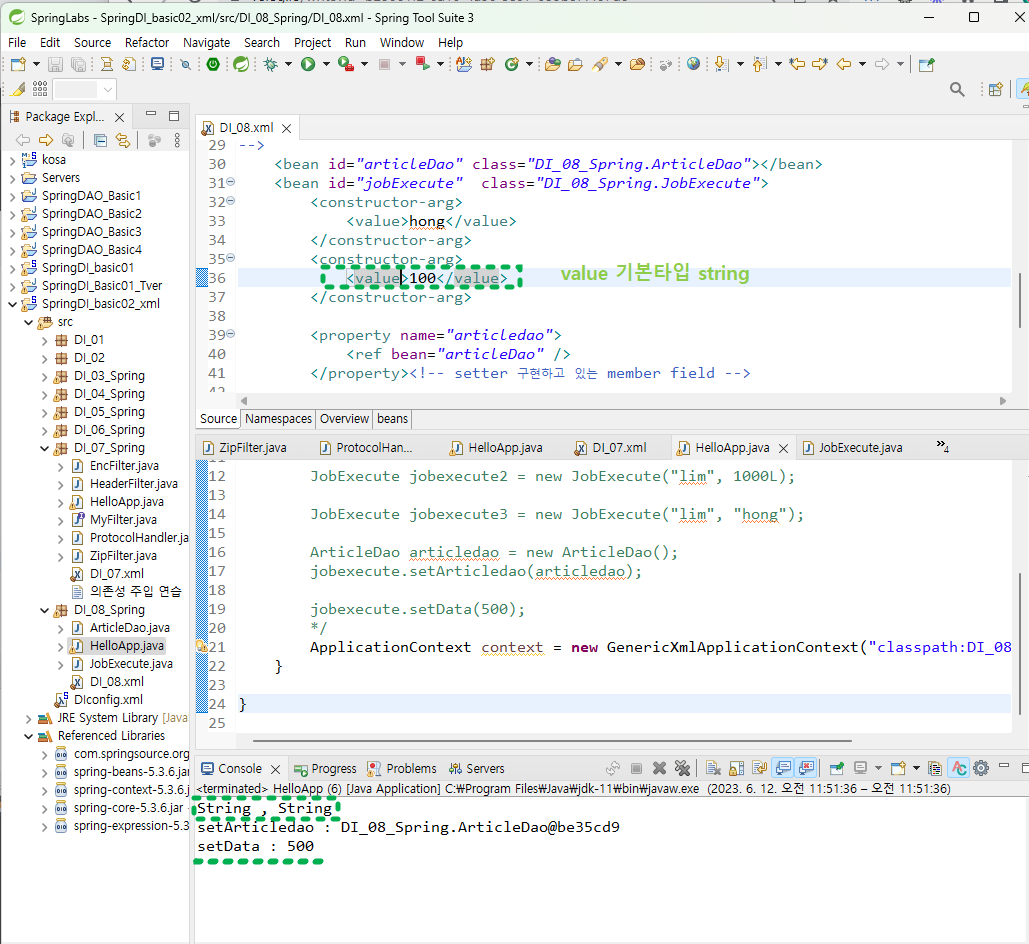
Task: Open Console preferences gear icon
Action: [981, 768]
